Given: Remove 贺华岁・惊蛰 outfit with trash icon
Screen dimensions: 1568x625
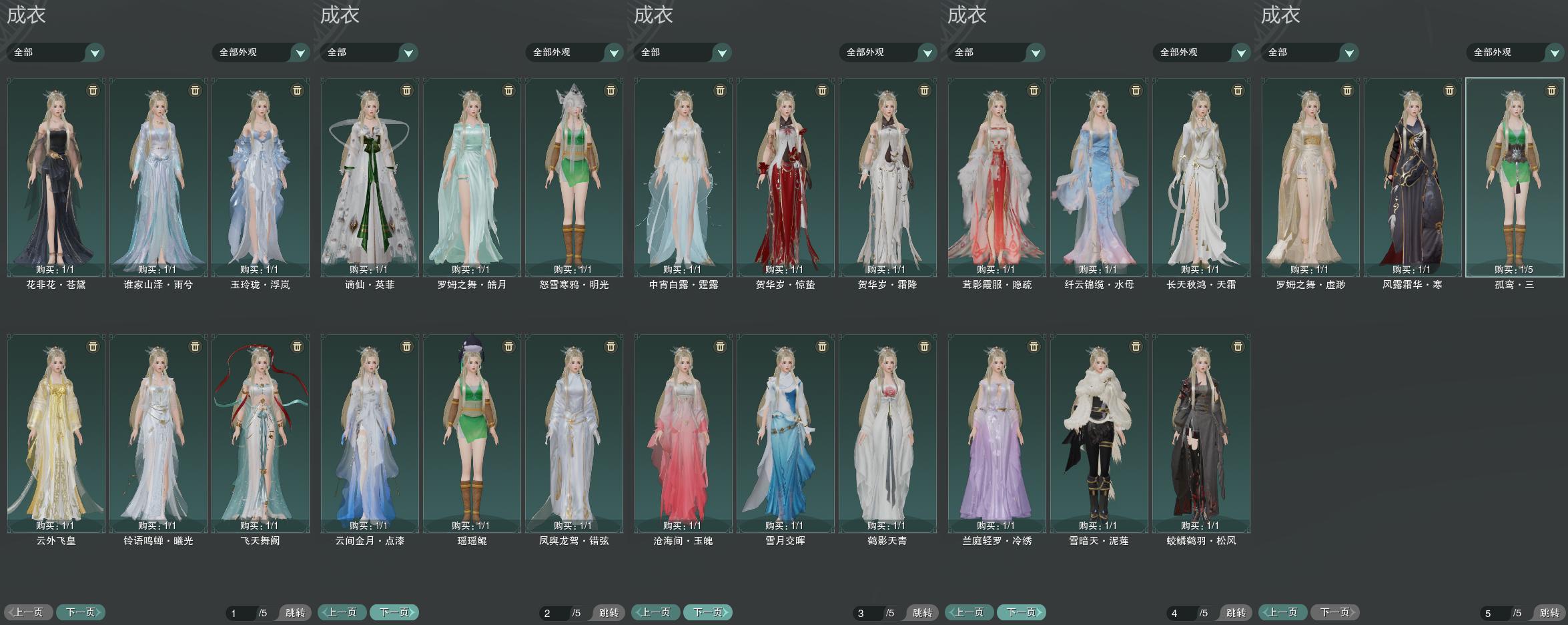Looking at the screenshot, I should (x=822, y=90).
